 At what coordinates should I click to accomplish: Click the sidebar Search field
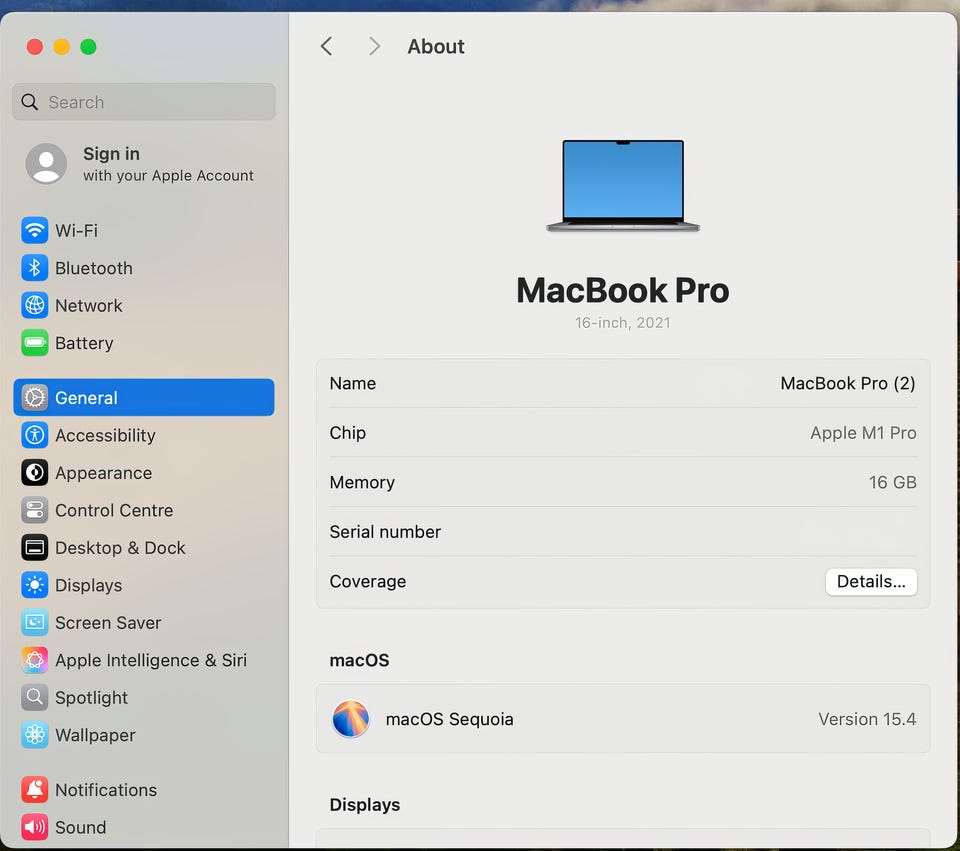click(144, 102)
